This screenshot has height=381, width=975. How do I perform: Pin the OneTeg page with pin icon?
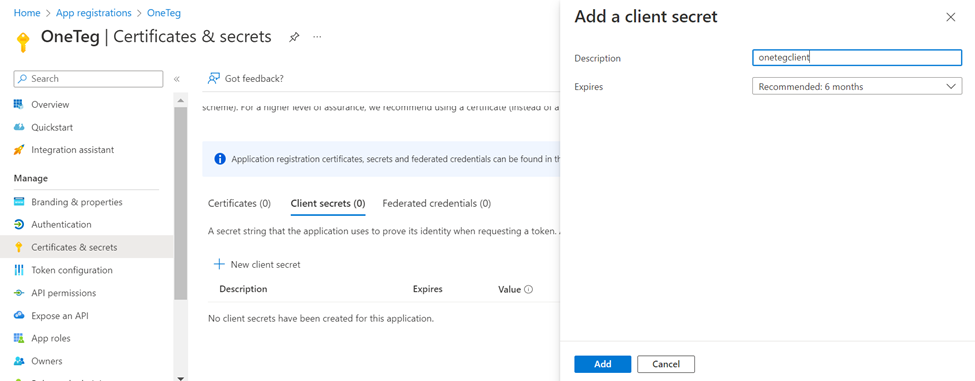294,37
